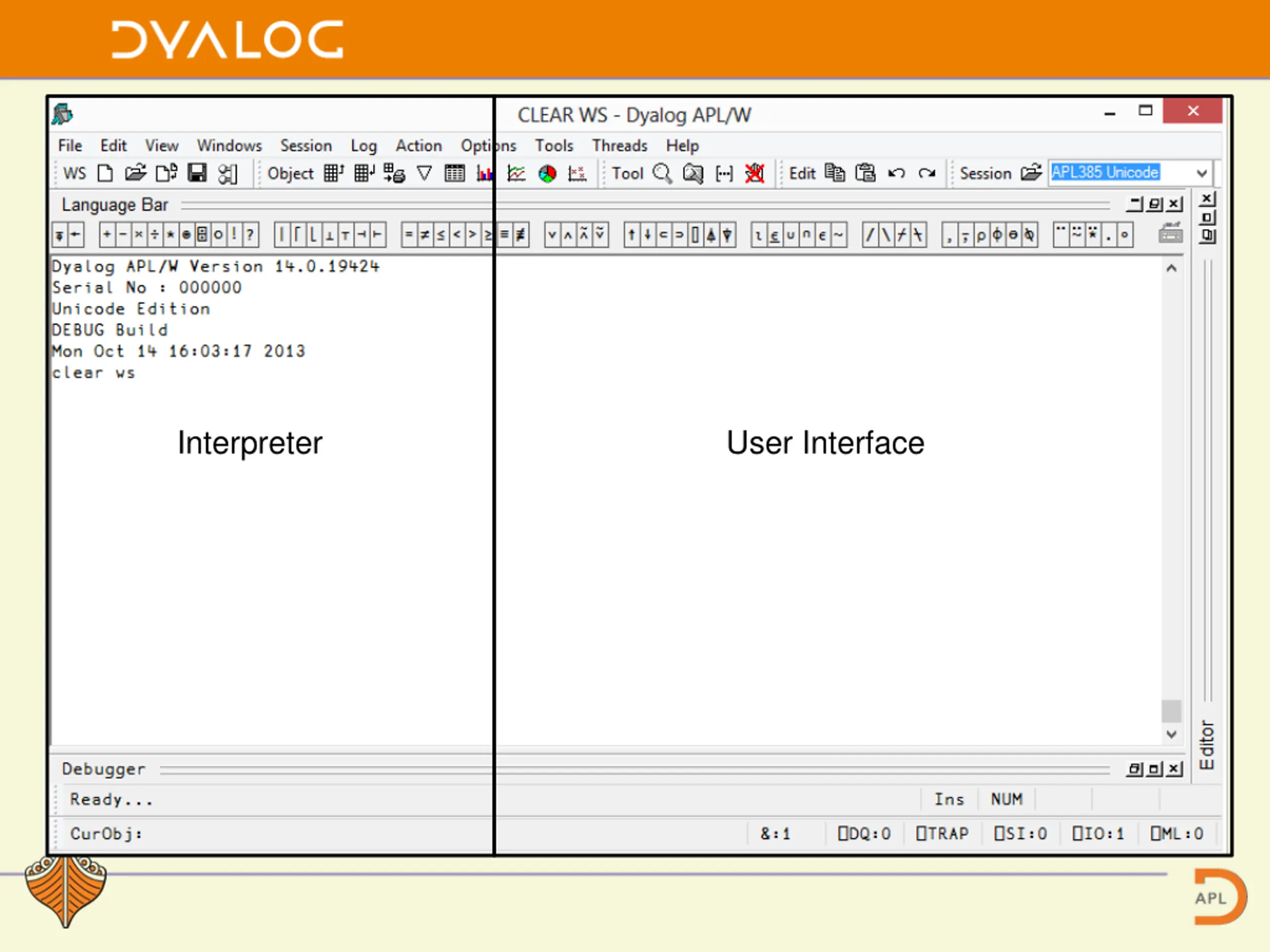Click the session scrollbar up arrow
This screenshot has height=952, width=1270.
pos(1171,268)
